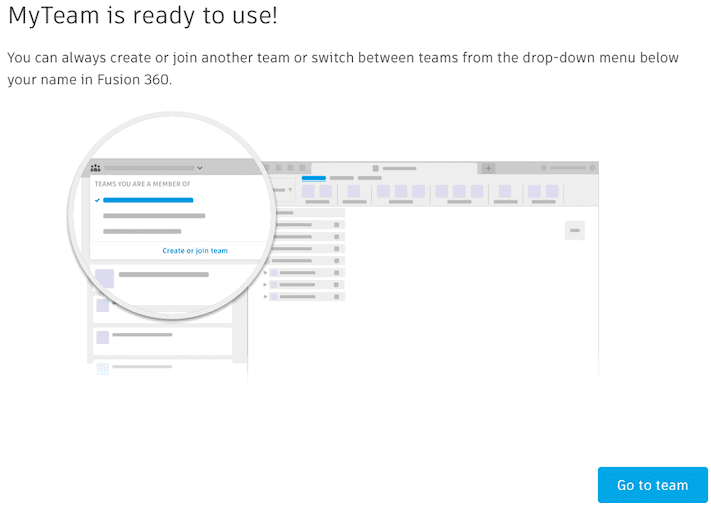
Task: Open the team switcher dropdown chevron
Action: (x=200, y=168)
